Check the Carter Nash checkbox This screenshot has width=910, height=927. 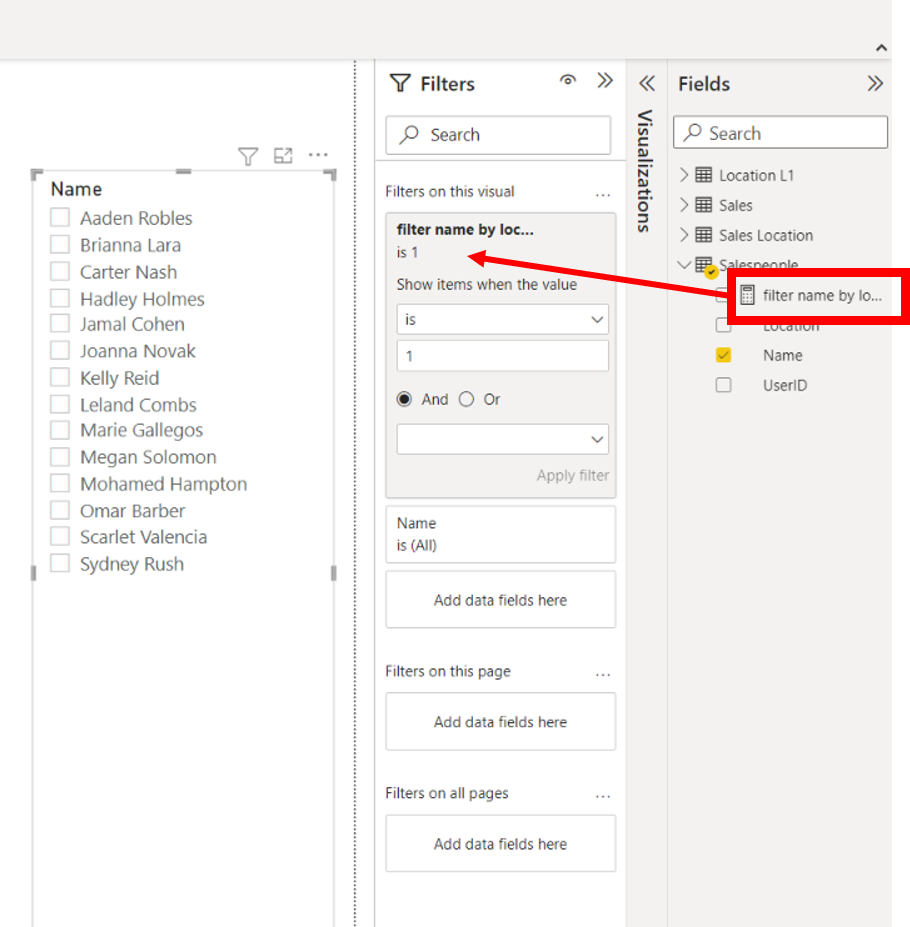click(x=60, y=271)
